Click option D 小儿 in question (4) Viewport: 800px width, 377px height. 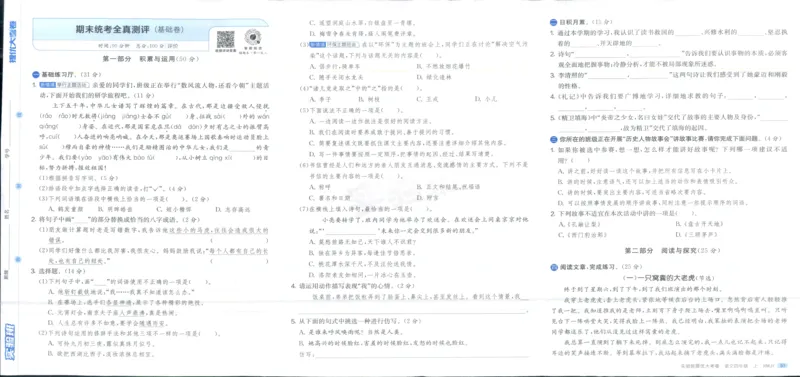point(486,99)
